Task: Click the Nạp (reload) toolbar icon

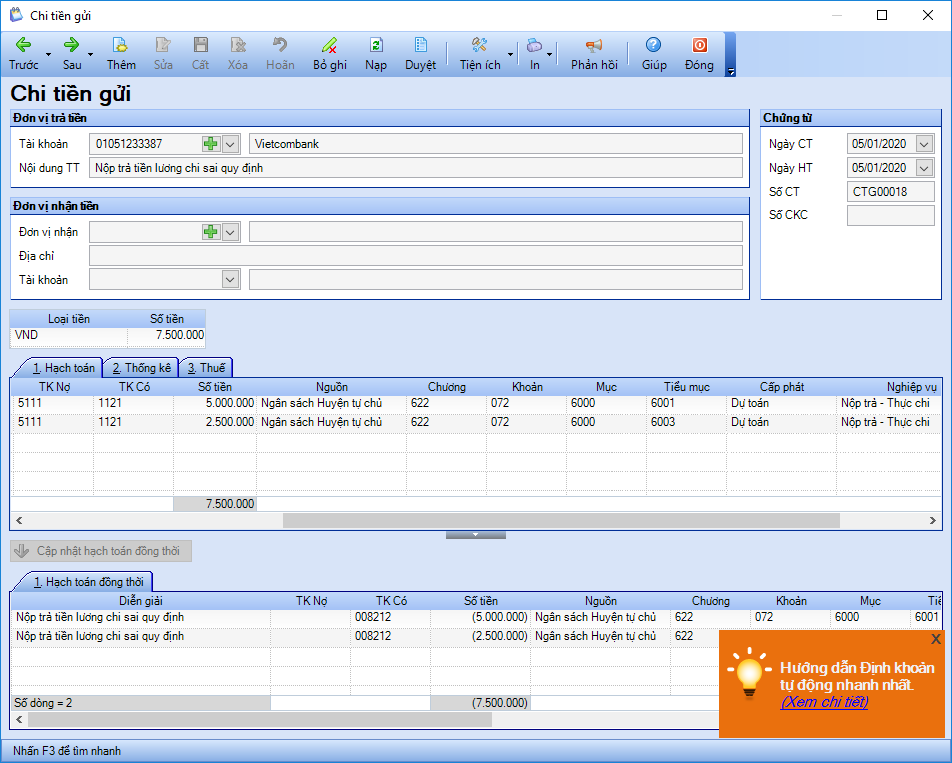Action: 376,46
